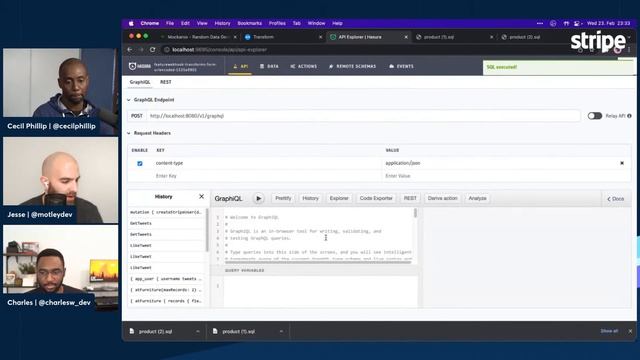Open the File menu
The height and width of the screenshot is (360, 640).
(x=170, y=23)
